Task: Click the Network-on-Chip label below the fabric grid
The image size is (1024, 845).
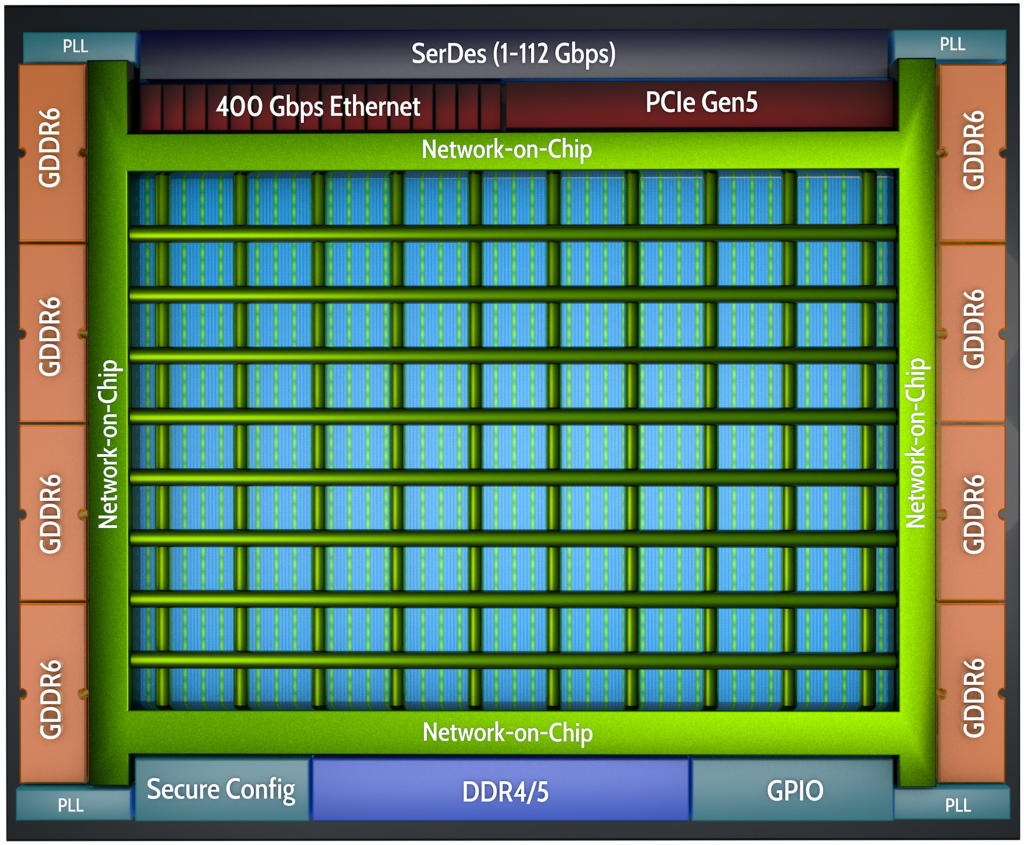Action: [507, 733]
